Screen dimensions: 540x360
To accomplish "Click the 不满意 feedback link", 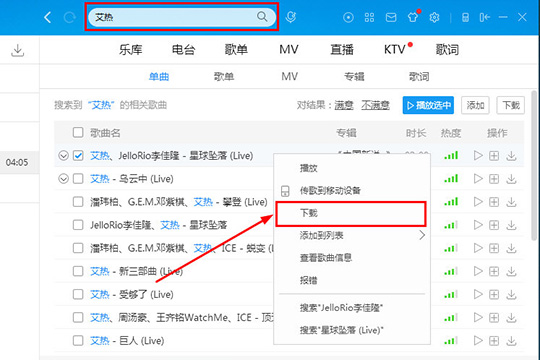I will [375, 105].
